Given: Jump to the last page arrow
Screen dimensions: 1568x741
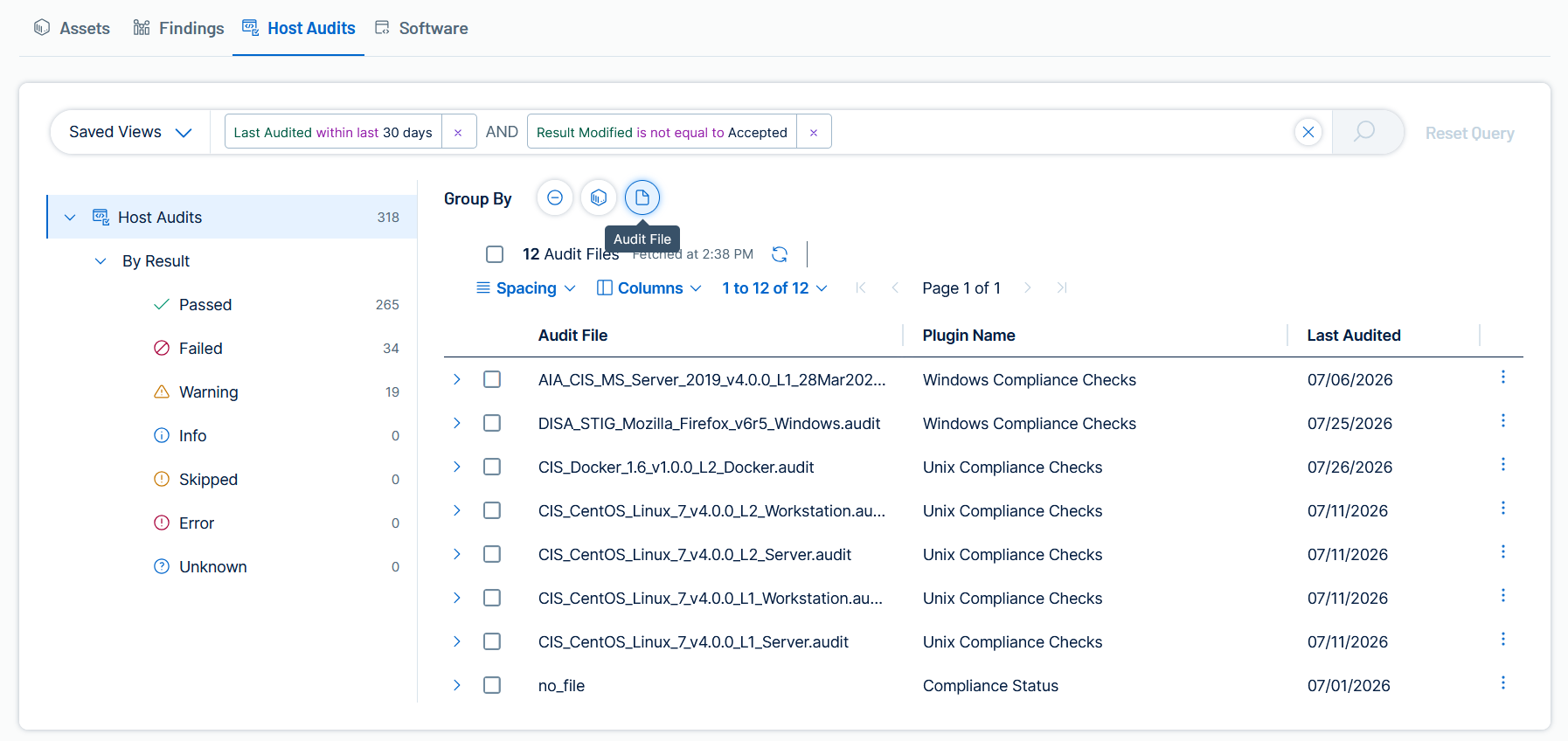Looking at the screenshot, I should pyautogui.click(x=1062, y=287).
